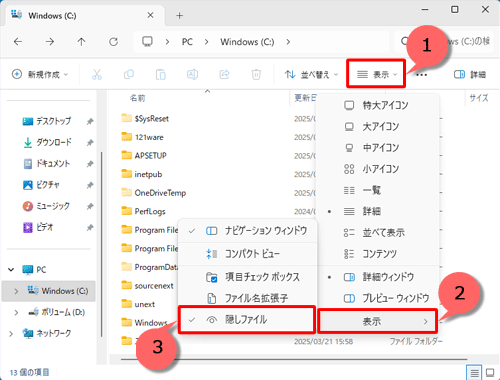
Task: Select 一覧 list view option
Action: pyautogui.click(x=377, y=190)
